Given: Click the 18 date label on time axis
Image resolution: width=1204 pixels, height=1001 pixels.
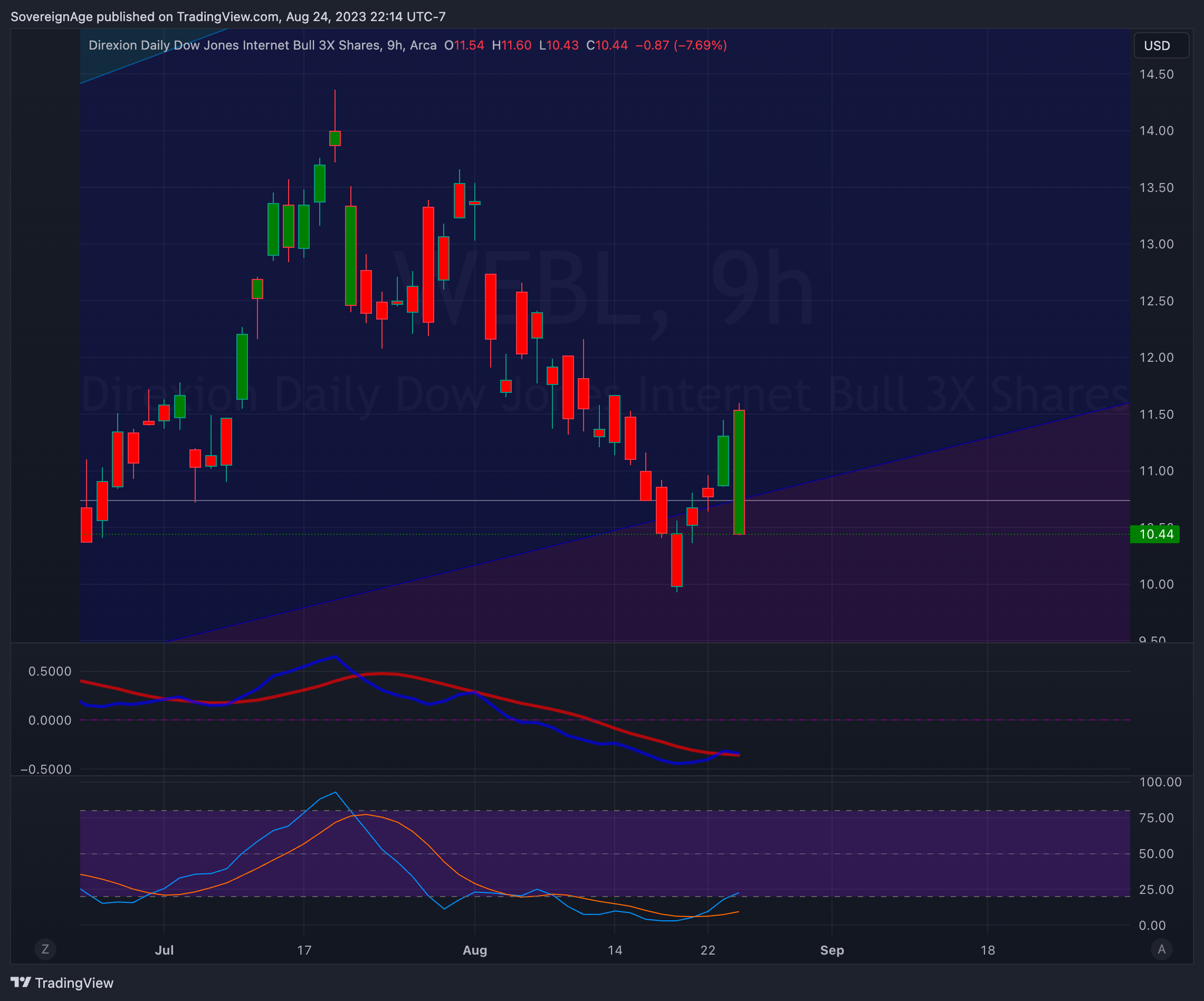Looking at the screenshot, I should (x=988, y=950).
